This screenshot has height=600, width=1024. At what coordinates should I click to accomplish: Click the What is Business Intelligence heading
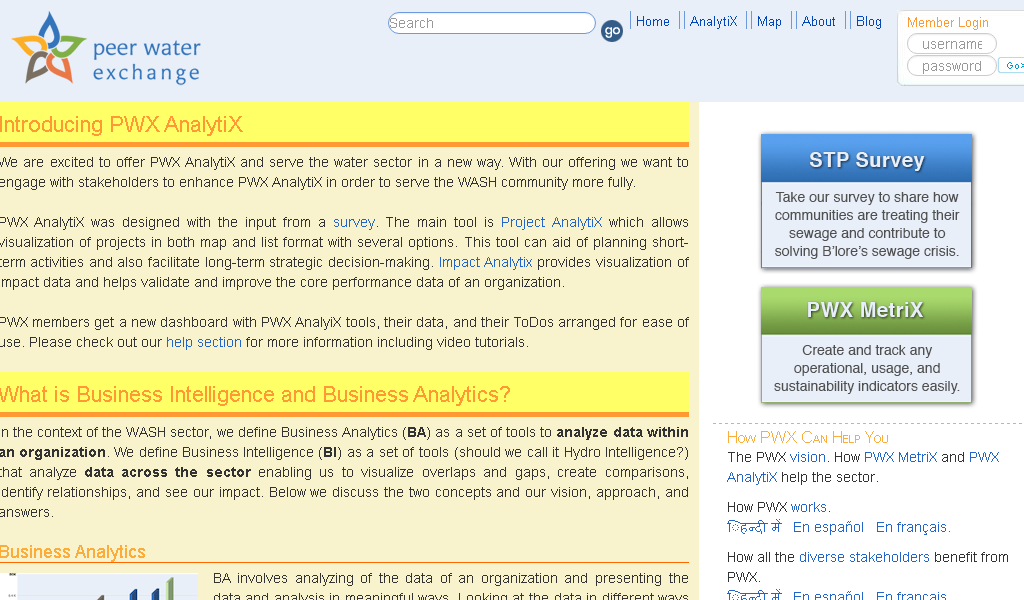coord(255,394)
